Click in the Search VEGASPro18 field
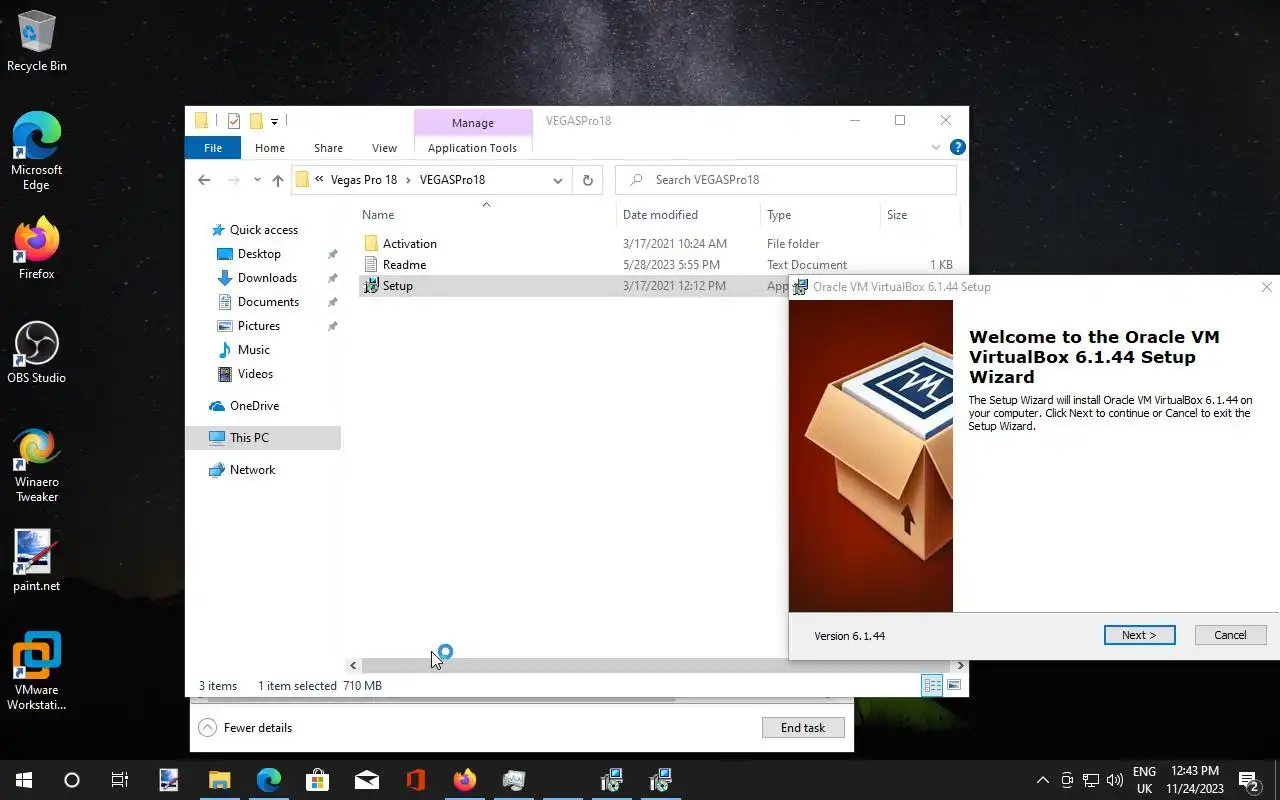 [x=786, y=180]
